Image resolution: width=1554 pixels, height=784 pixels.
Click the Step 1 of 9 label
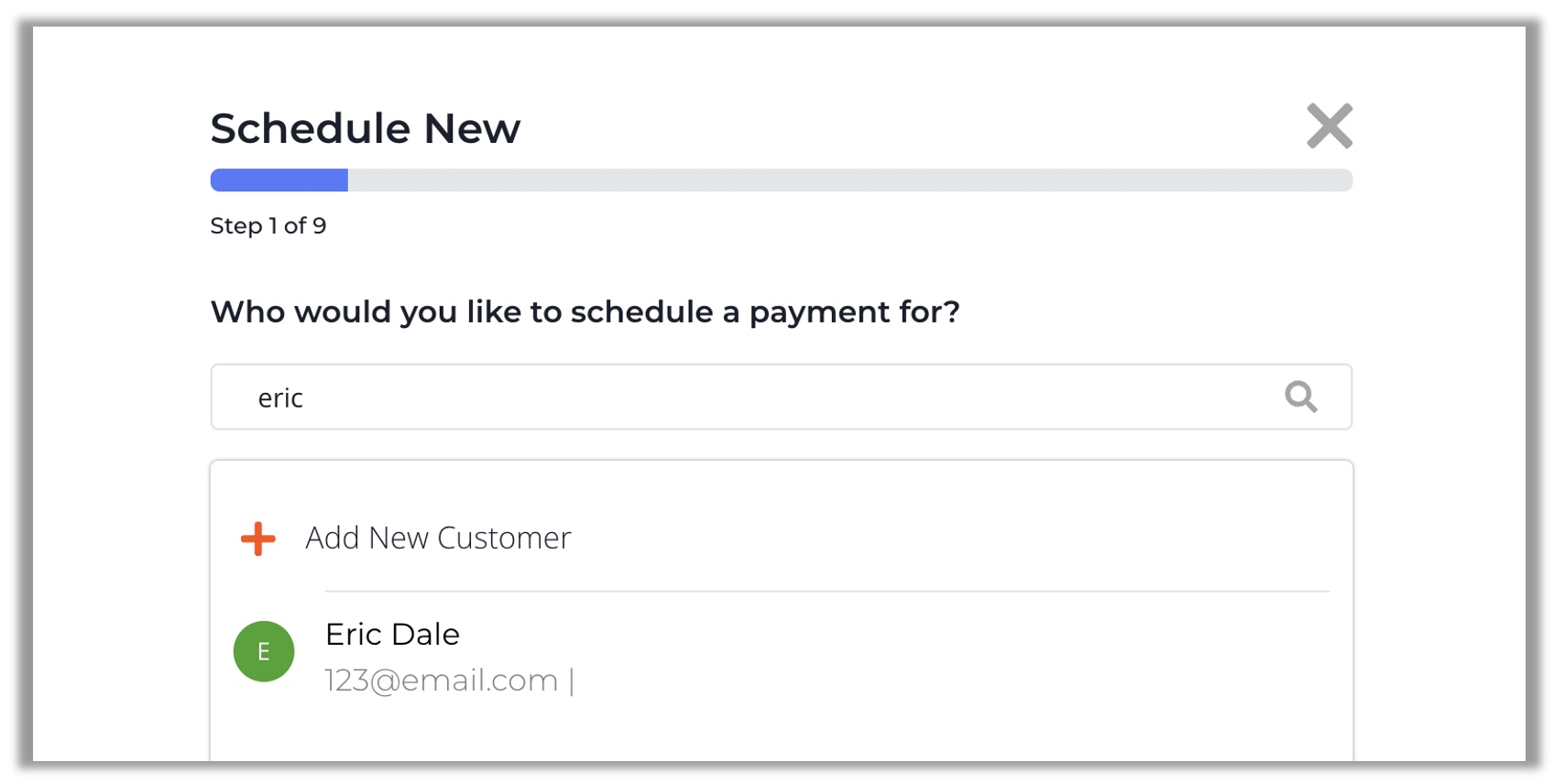point(268,226)
